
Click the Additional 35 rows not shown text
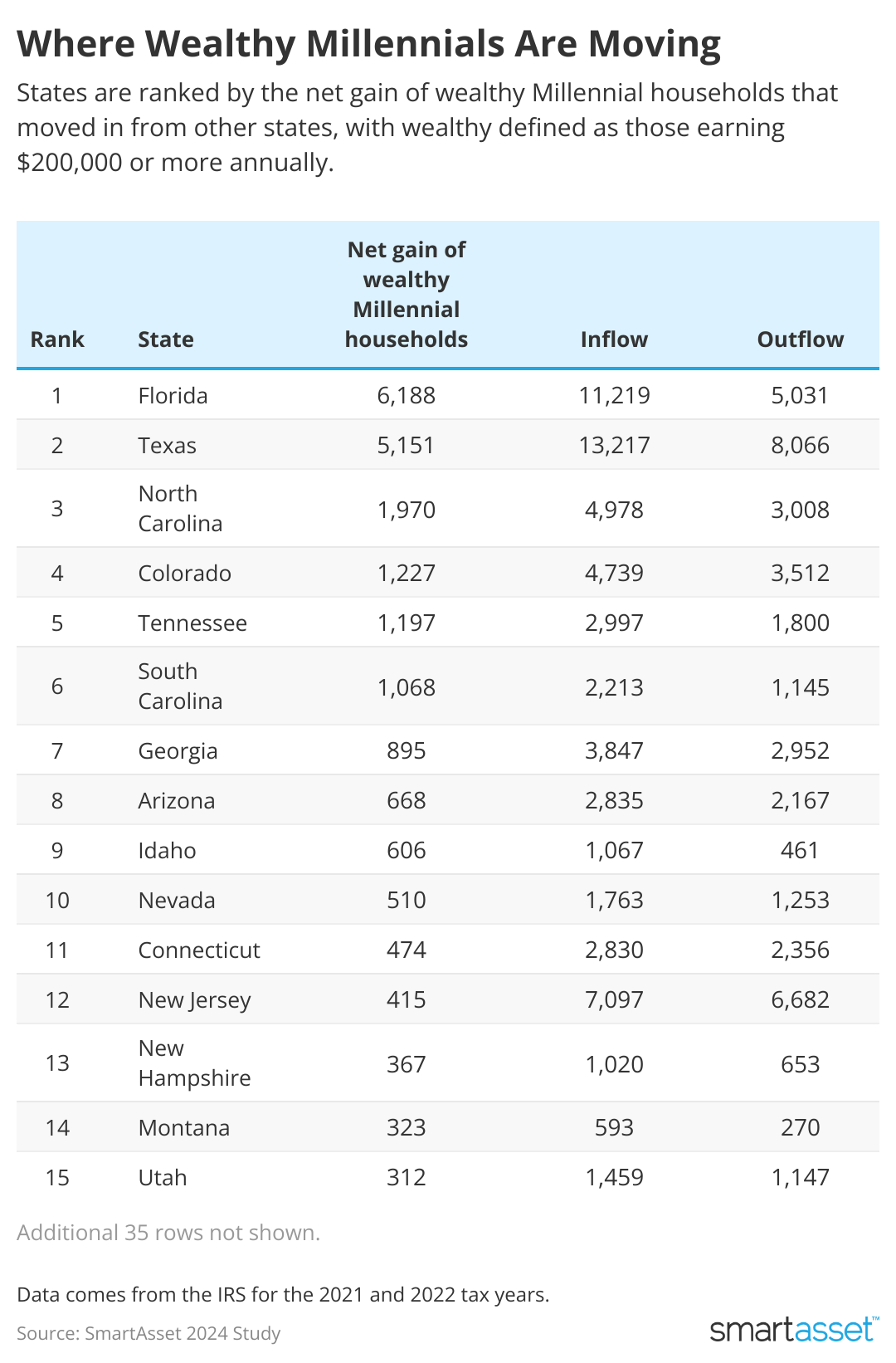point(168,1233)
